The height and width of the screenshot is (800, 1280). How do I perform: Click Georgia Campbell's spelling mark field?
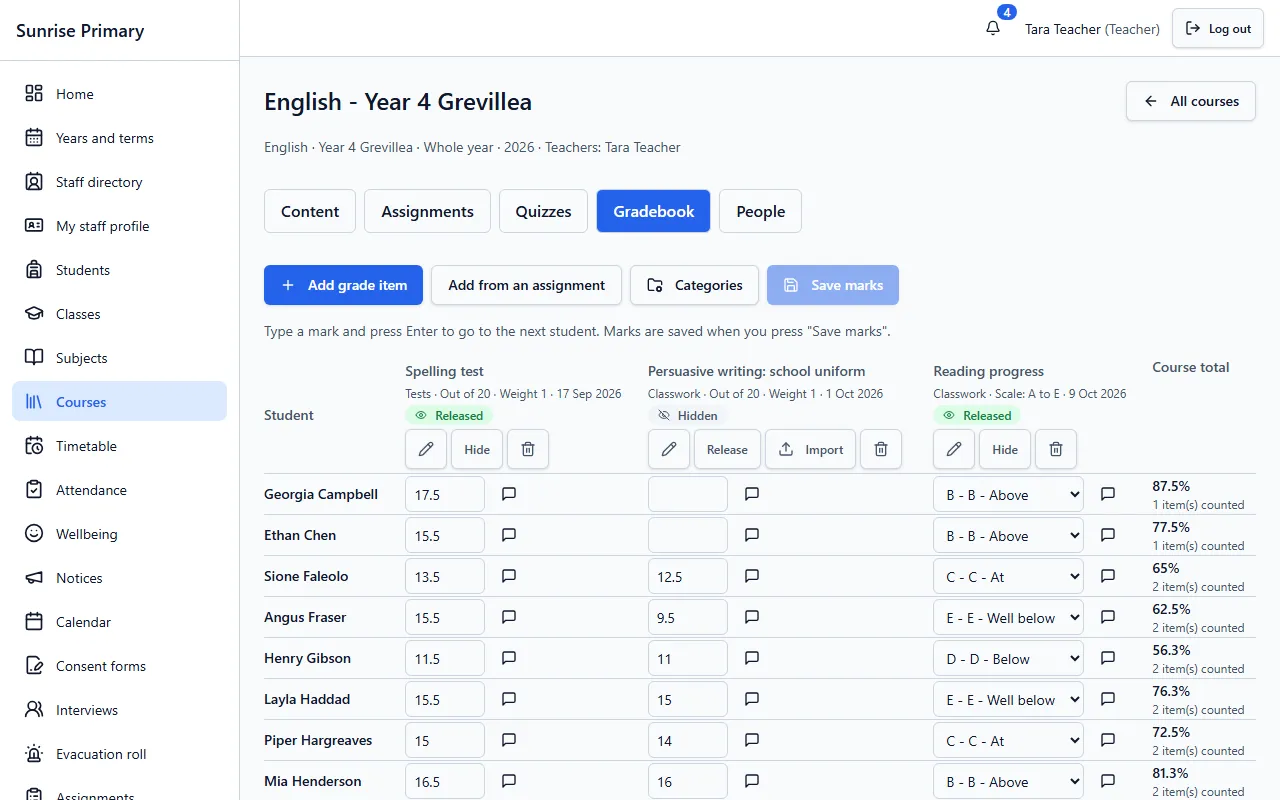point(445,494)
